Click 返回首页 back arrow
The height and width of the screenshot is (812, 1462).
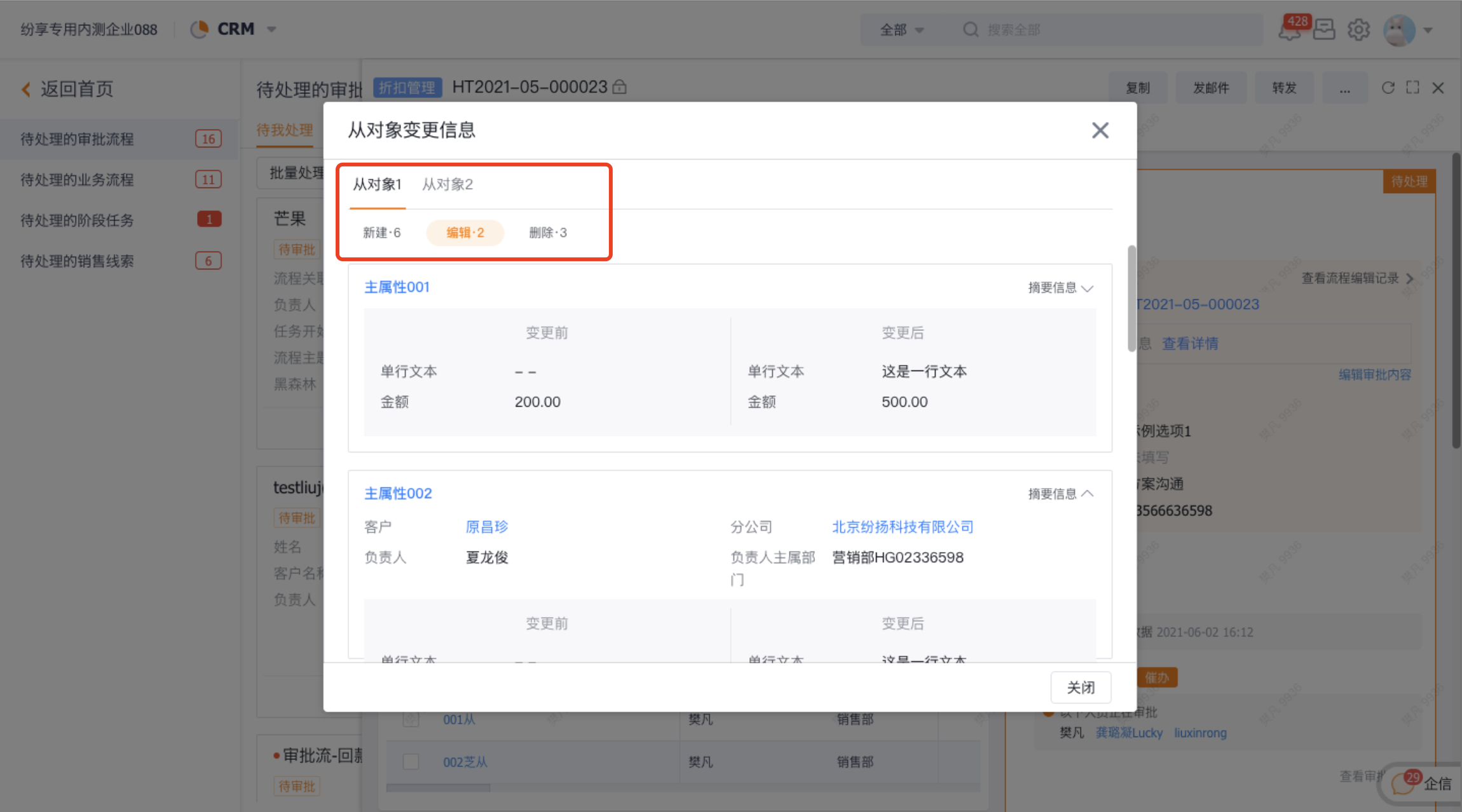(x=26, y=89)
